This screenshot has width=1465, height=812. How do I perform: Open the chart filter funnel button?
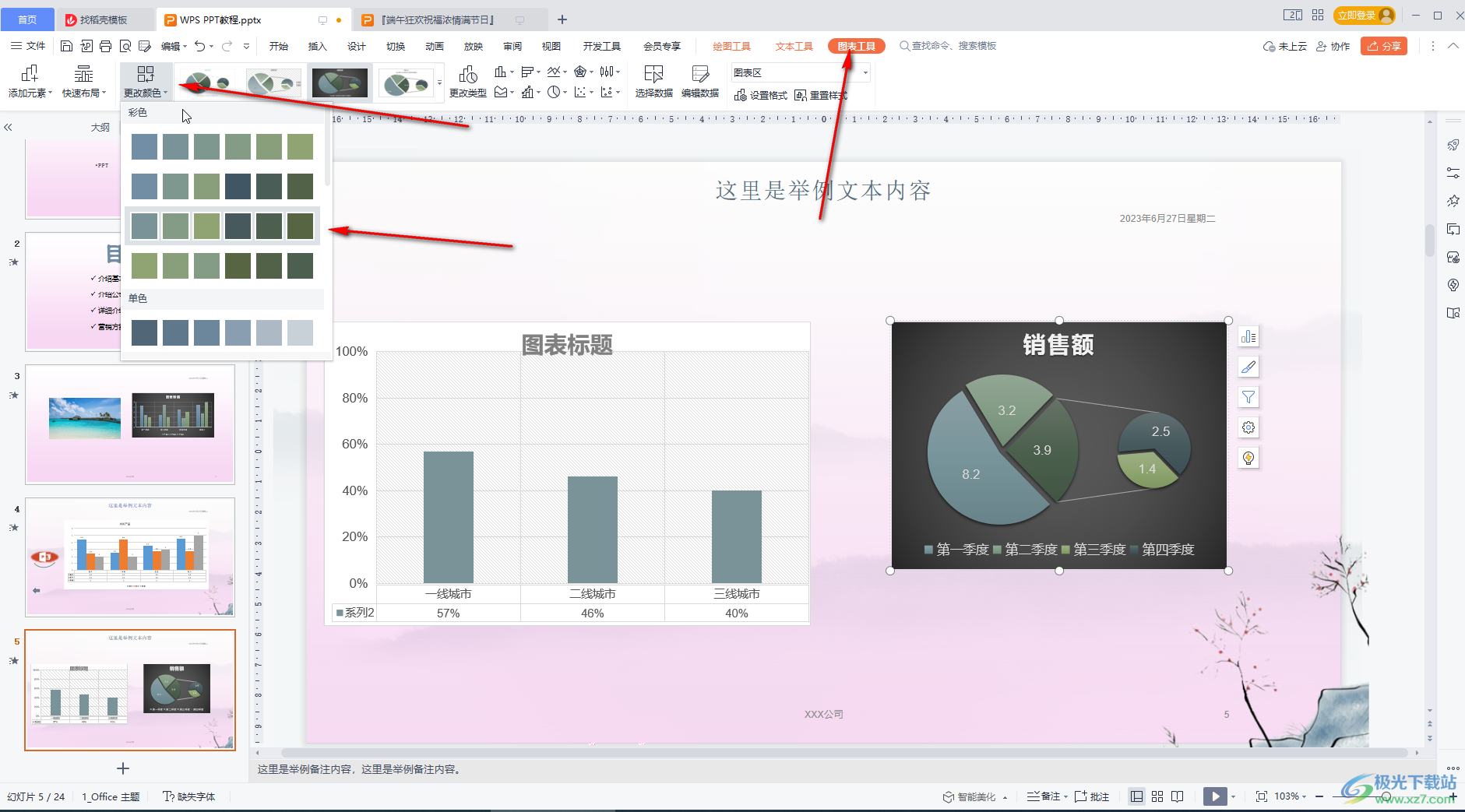click(x=1248, y=397)
